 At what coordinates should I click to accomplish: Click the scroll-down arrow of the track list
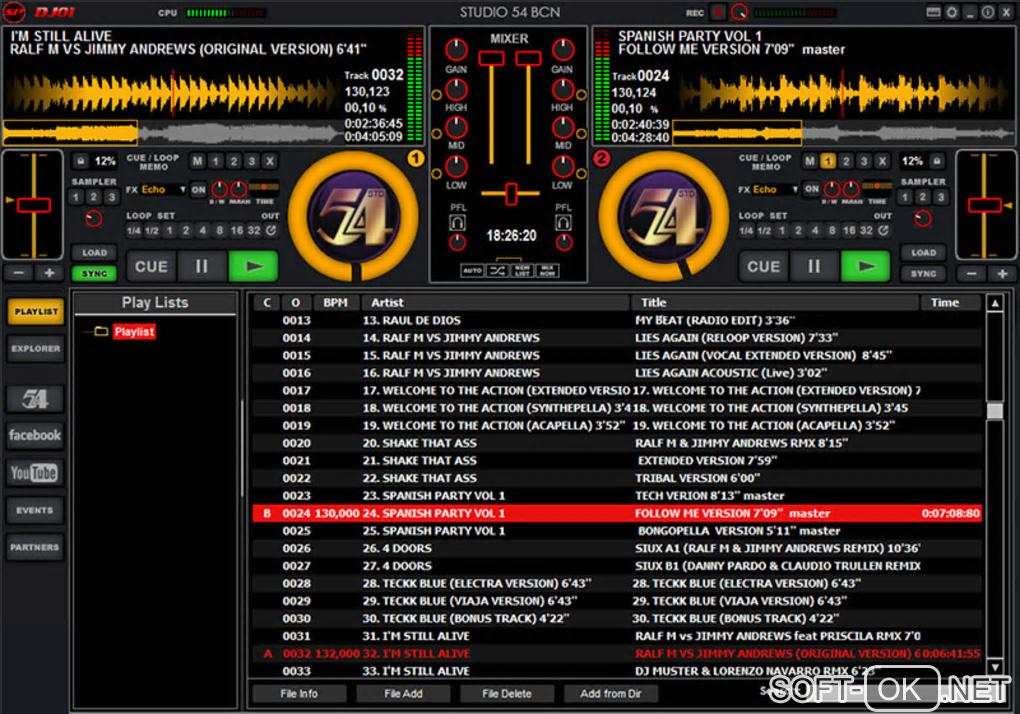[x=995, y=667]
